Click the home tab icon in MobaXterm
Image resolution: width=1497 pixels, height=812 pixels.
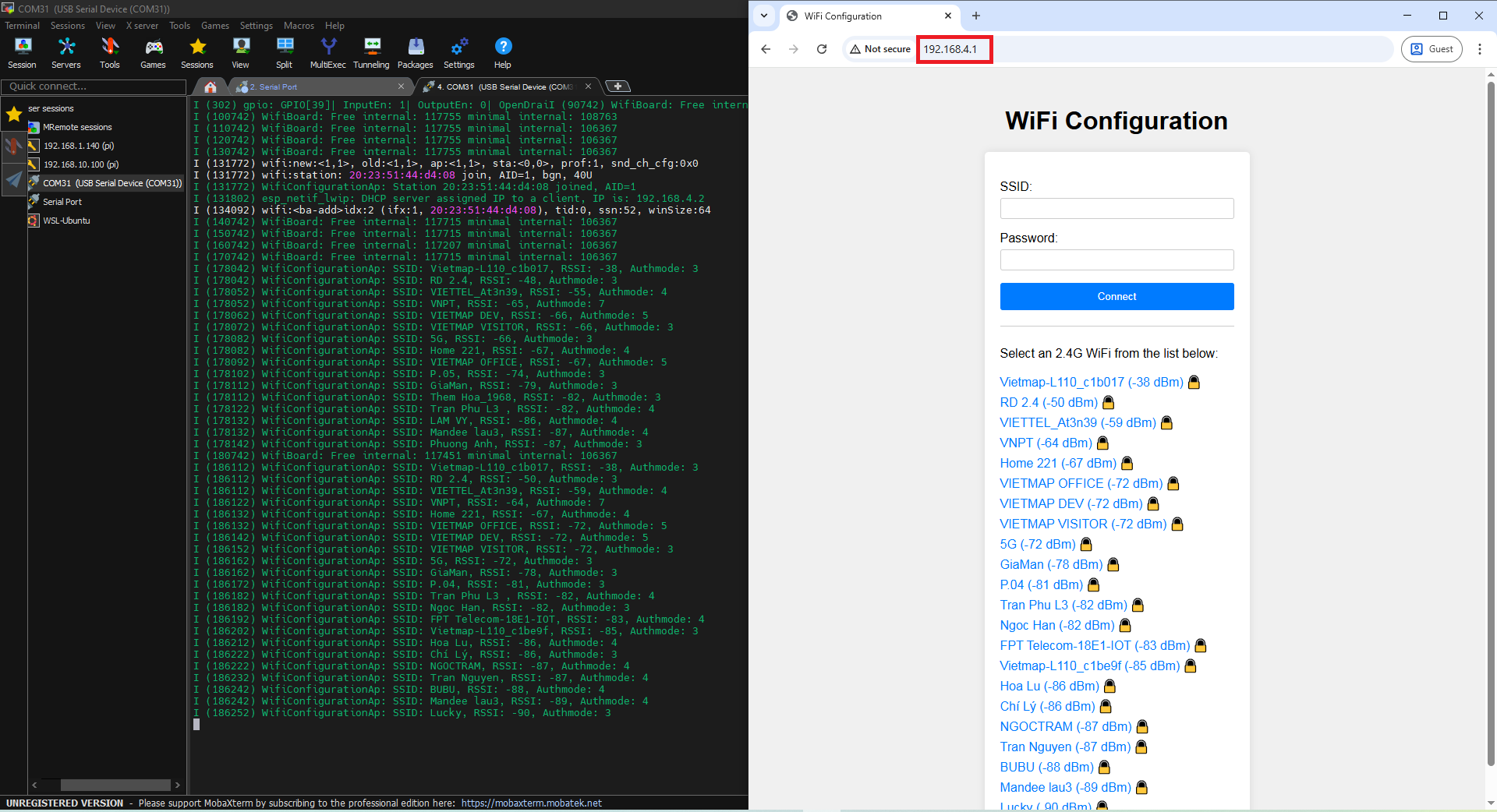pyautogui.click(x=210, y=86)
